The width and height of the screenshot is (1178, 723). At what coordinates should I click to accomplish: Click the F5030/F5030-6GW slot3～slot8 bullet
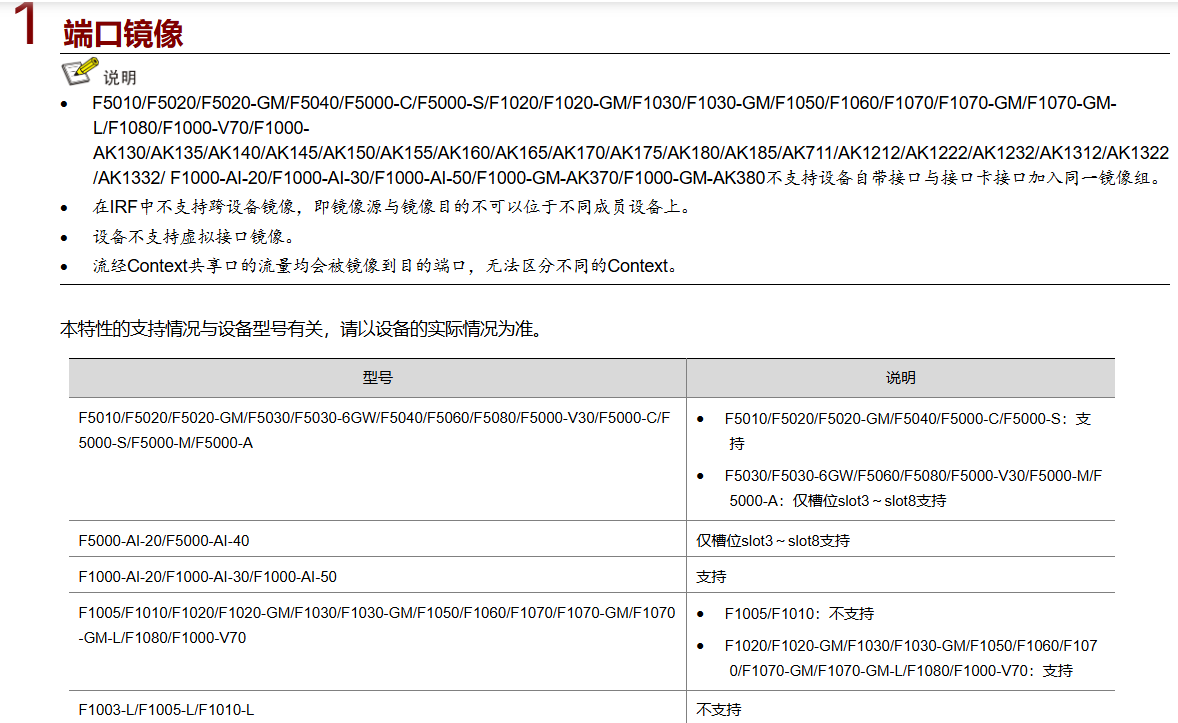pyautogui.click(x=913, y=488)
